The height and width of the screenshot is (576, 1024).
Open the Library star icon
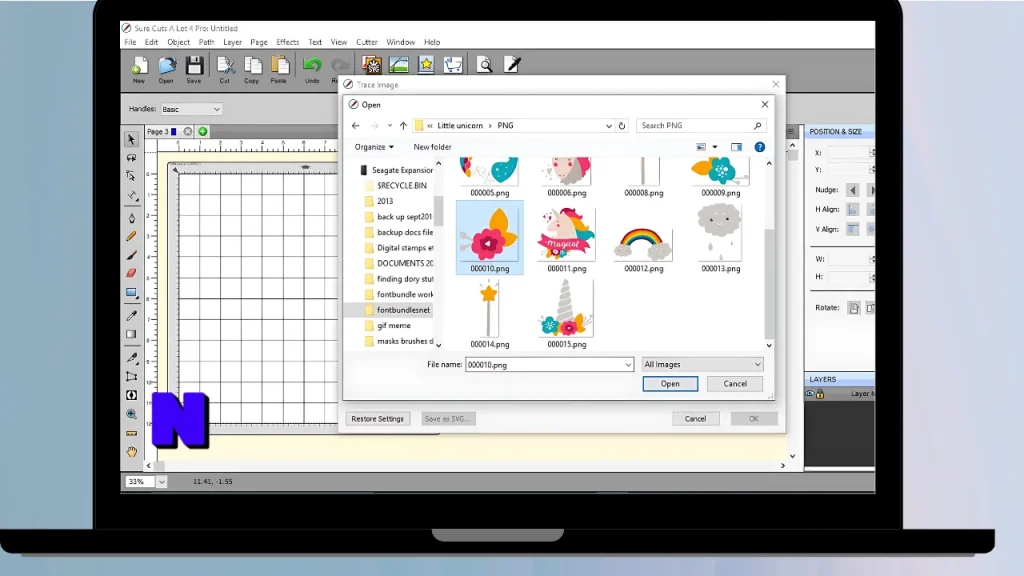tap(426, 65)
